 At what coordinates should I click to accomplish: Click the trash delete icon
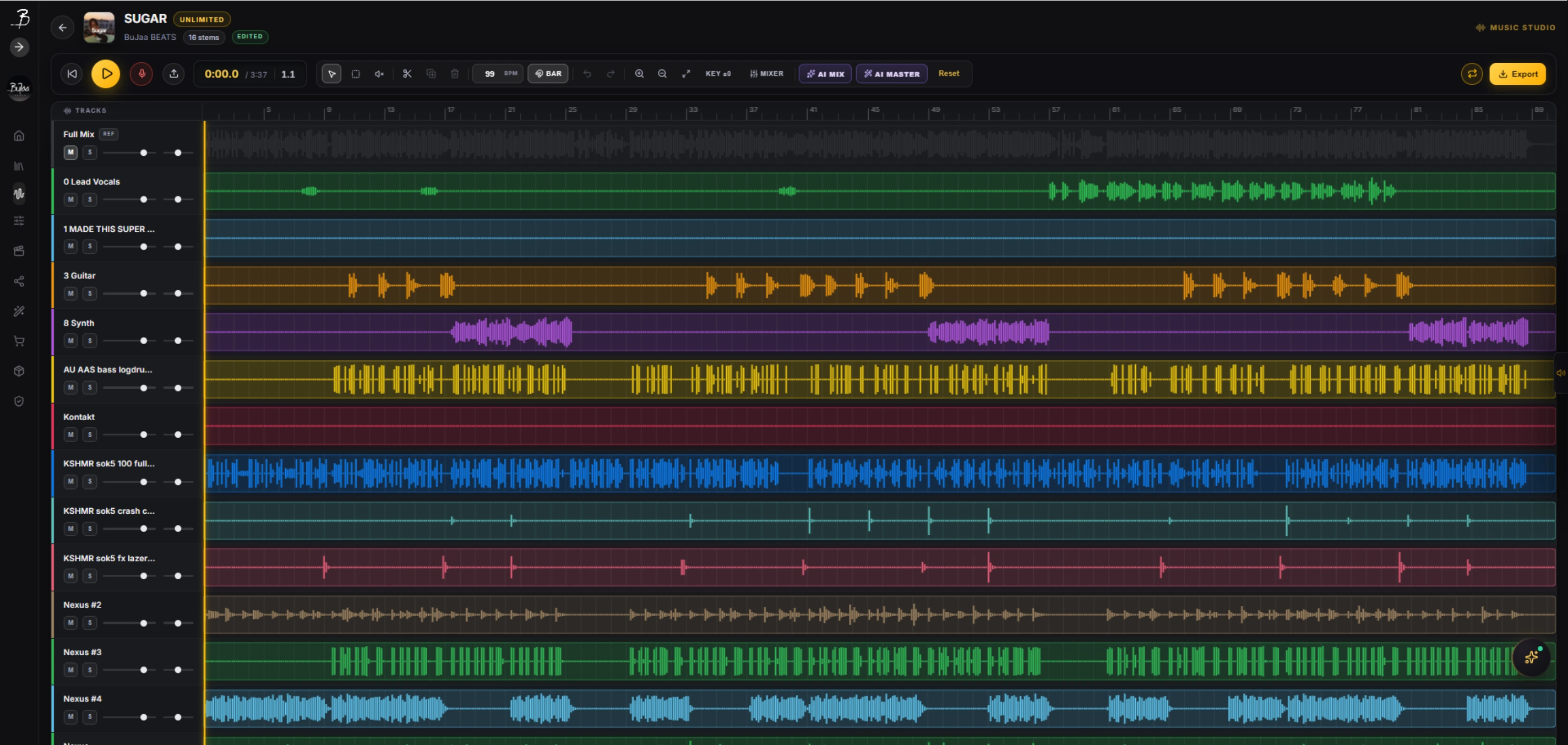point(455,74)
